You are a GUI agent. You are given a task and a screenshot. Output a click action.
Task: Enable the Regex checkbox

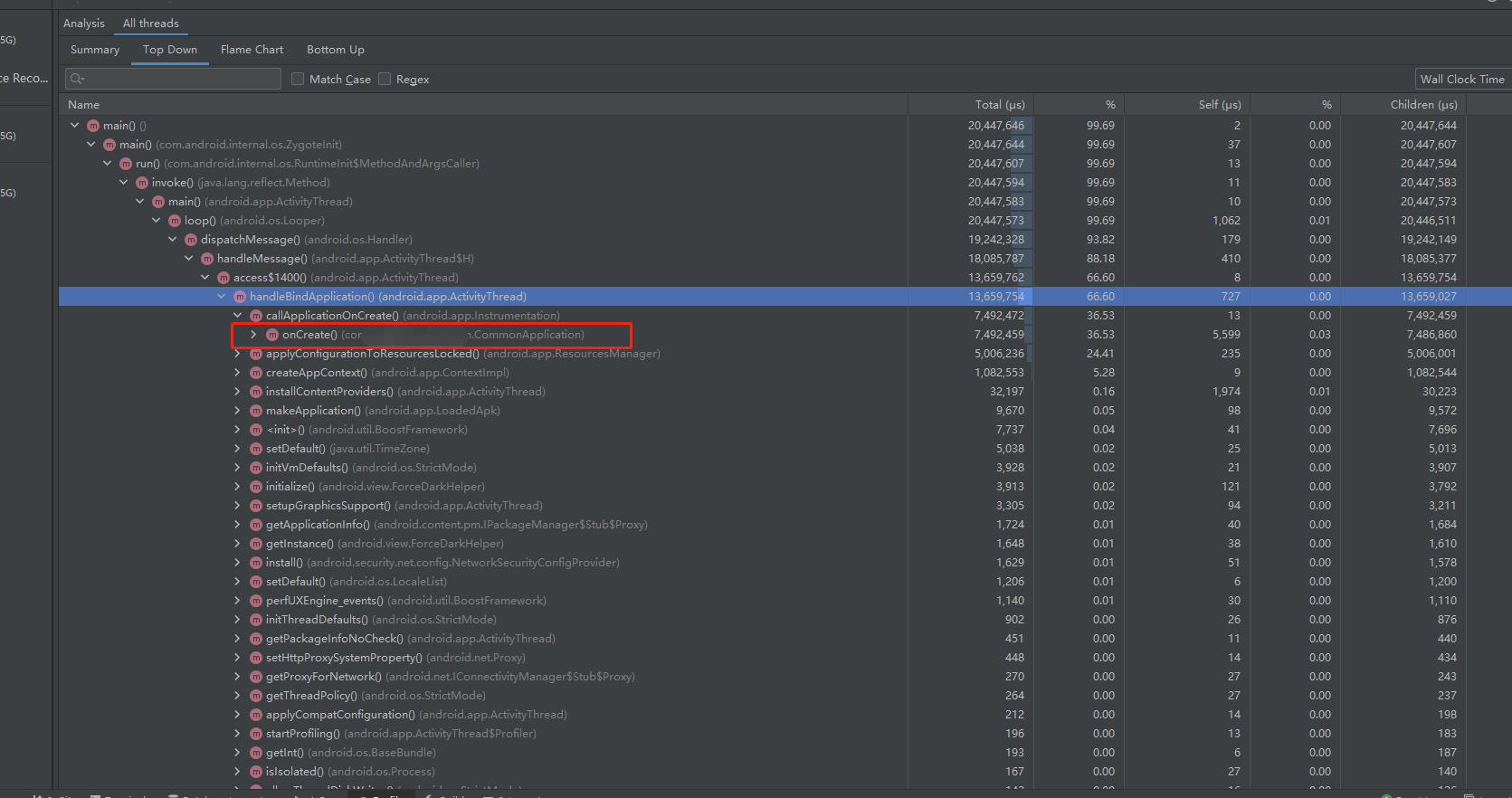[x=385, y=79]
